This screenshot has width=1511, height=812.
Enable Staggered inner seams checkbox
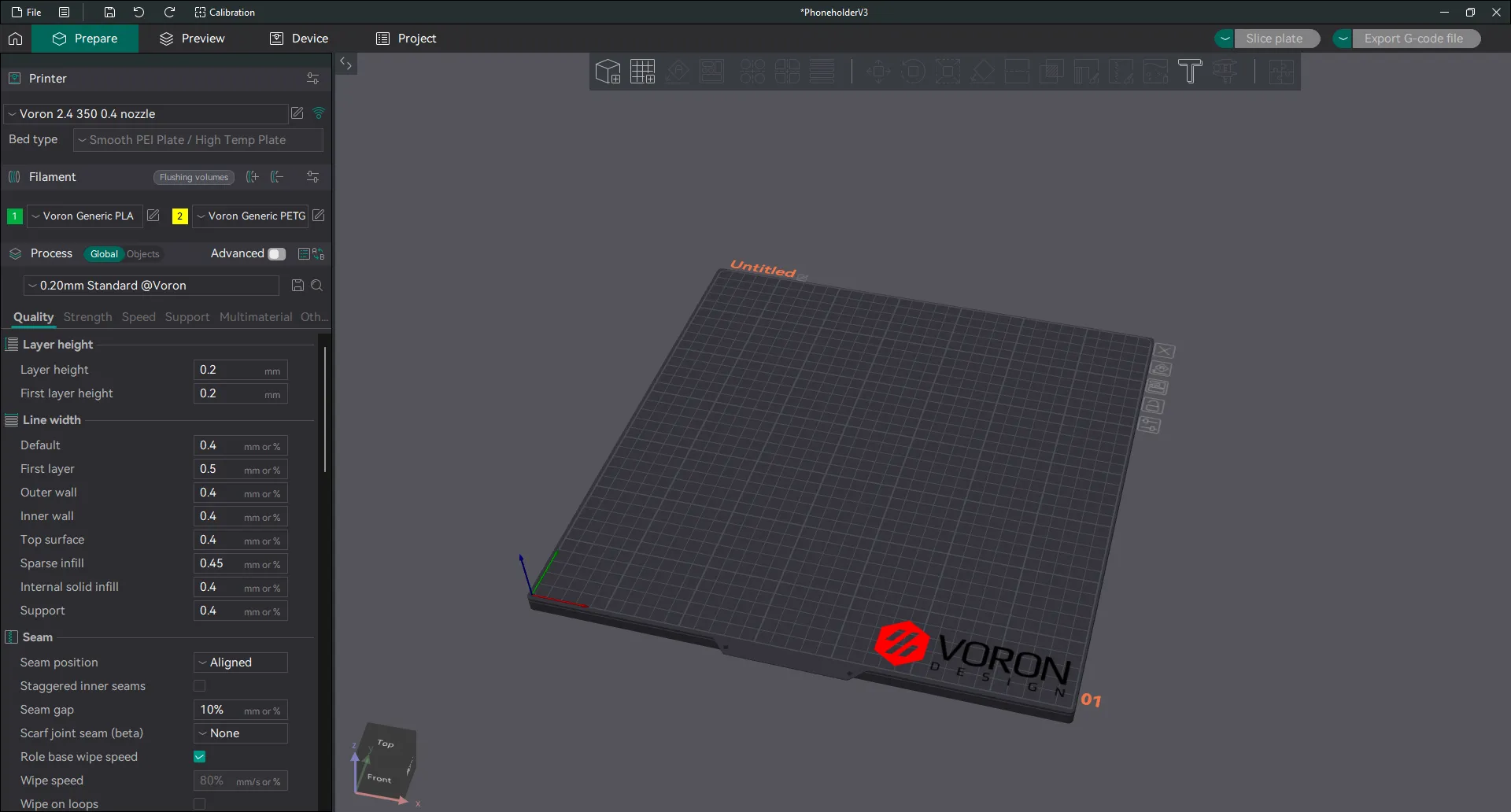pos(200,686)
